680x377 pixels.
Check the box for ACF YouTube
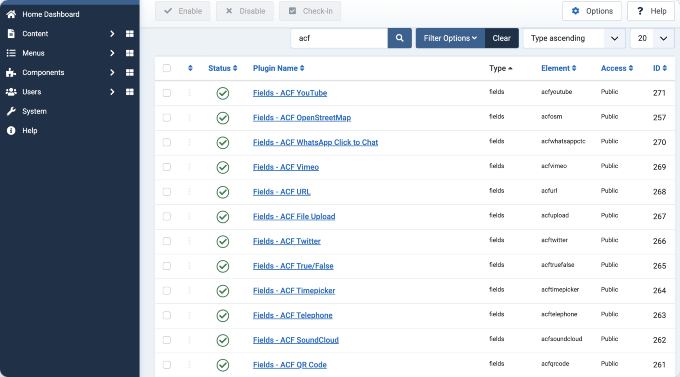167,93
